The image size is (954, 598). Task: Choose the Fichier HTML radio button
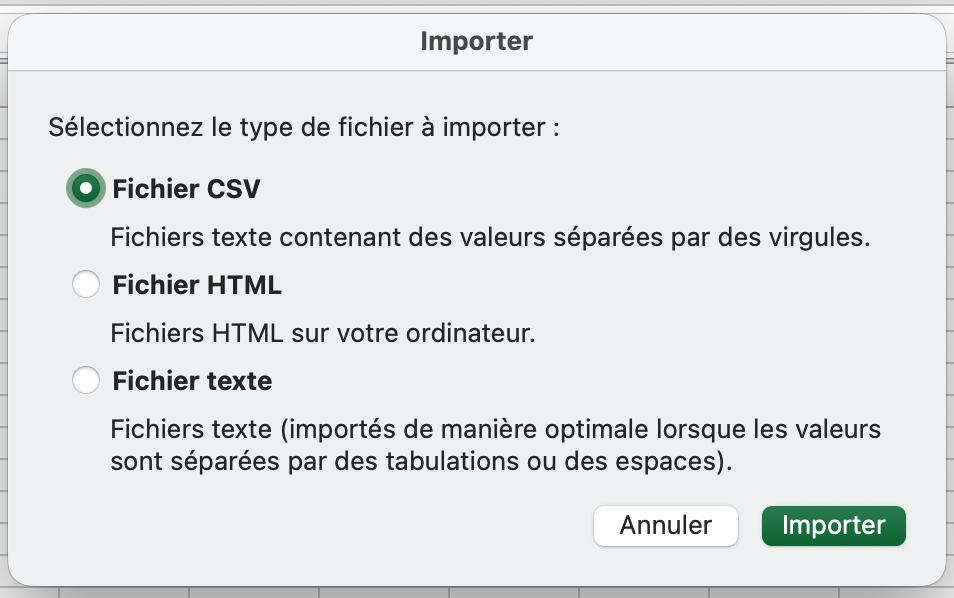click(86, 285)
